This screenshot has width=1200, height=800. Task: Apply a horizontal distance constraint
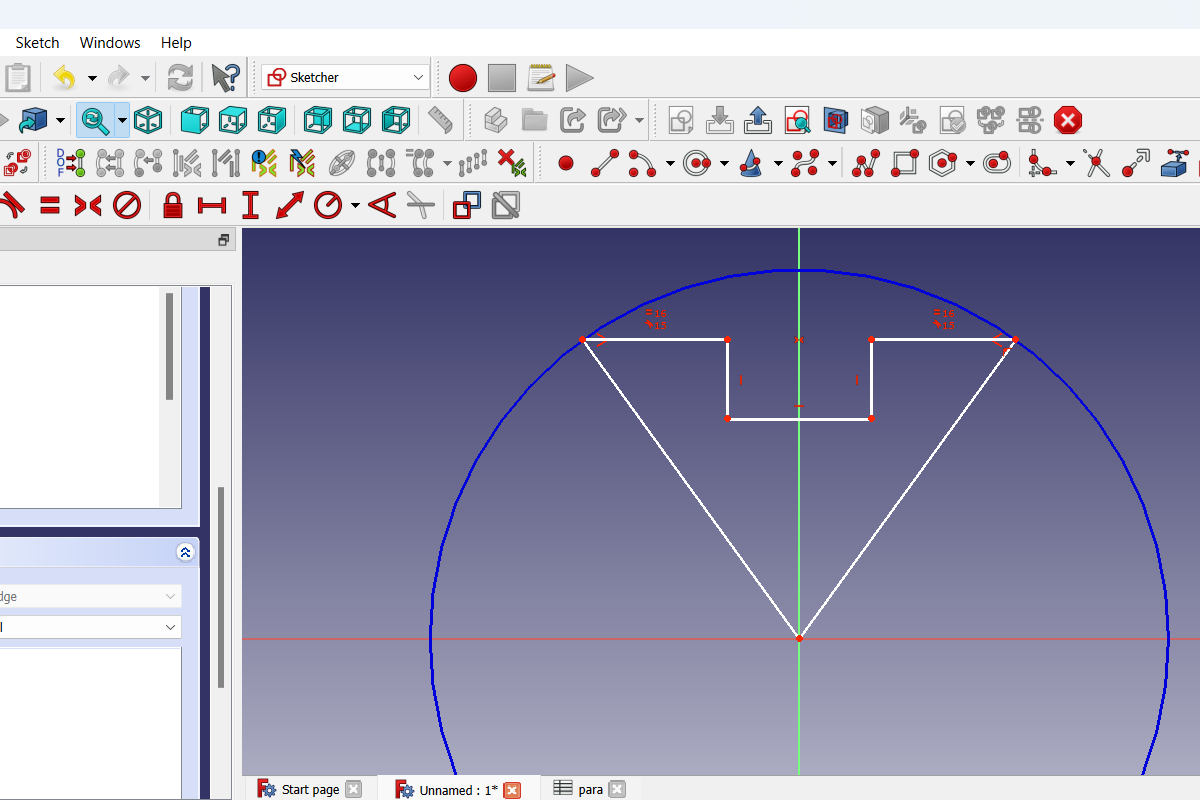(x=211, y=205)
